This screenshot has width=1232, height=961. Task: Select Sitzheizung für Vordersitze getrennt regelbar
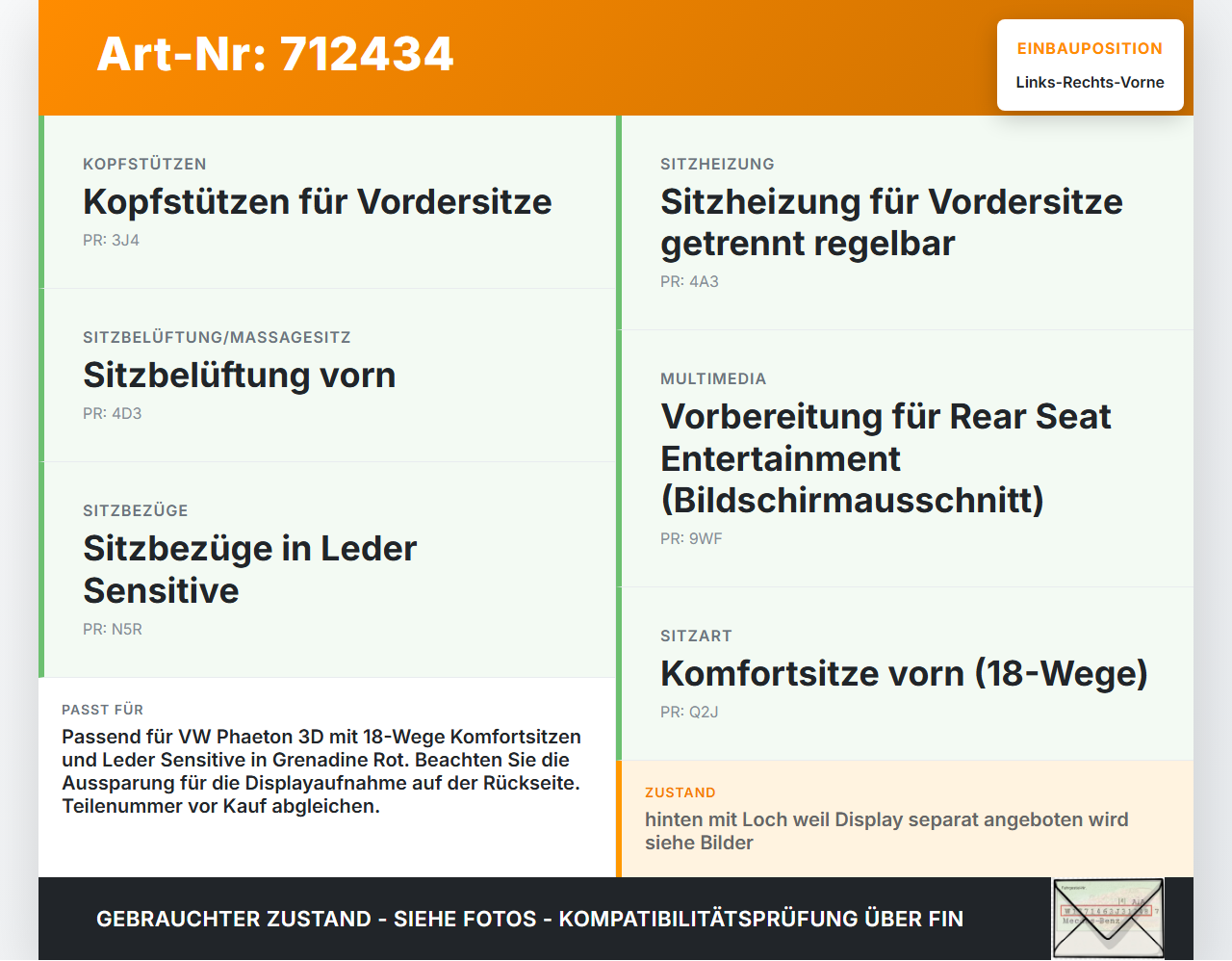pyautogui.click(x=891, y=222)
